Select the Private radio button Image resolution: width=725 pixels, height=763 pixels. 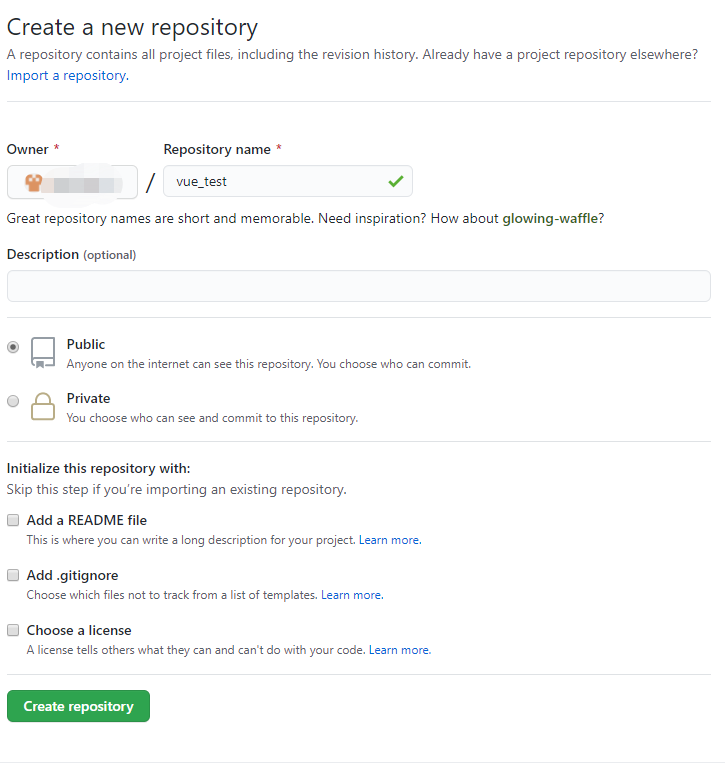coord(13,401)
